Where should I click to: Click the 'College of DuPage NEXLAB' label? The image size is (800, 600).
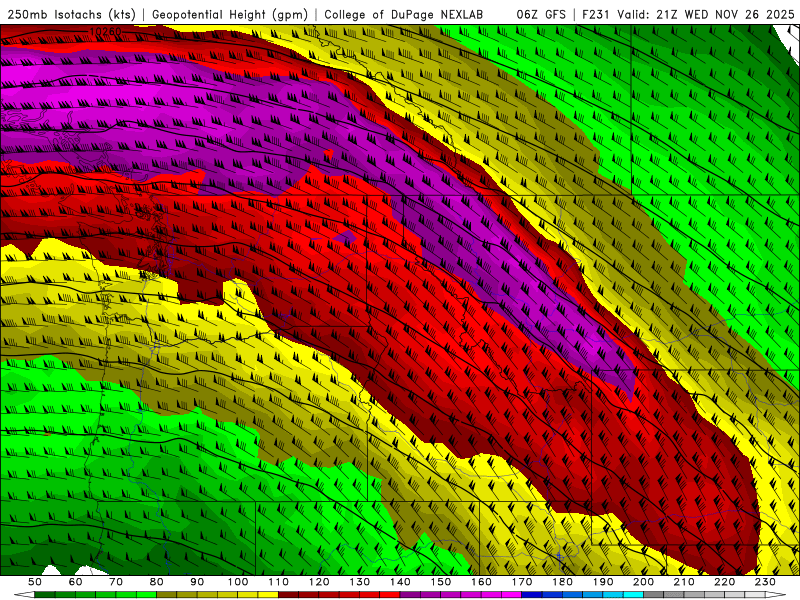pyautogui.click(x=404, y=14)
